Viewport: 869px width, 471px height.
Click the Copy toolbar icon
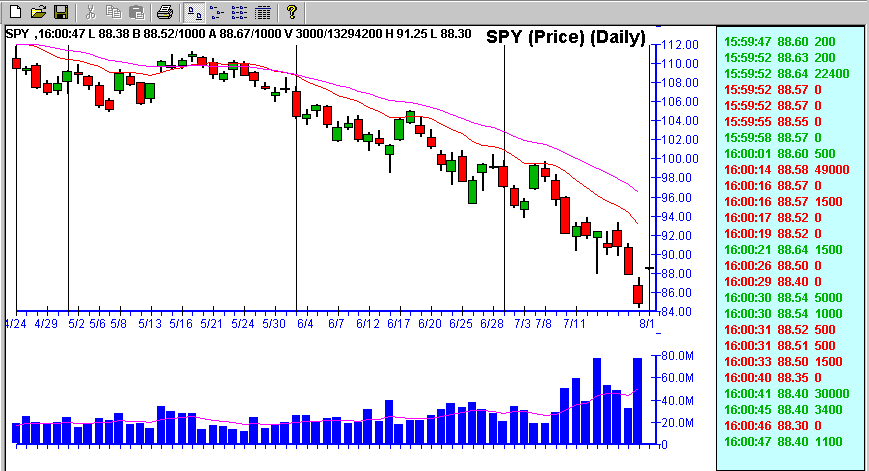(114, 12)
